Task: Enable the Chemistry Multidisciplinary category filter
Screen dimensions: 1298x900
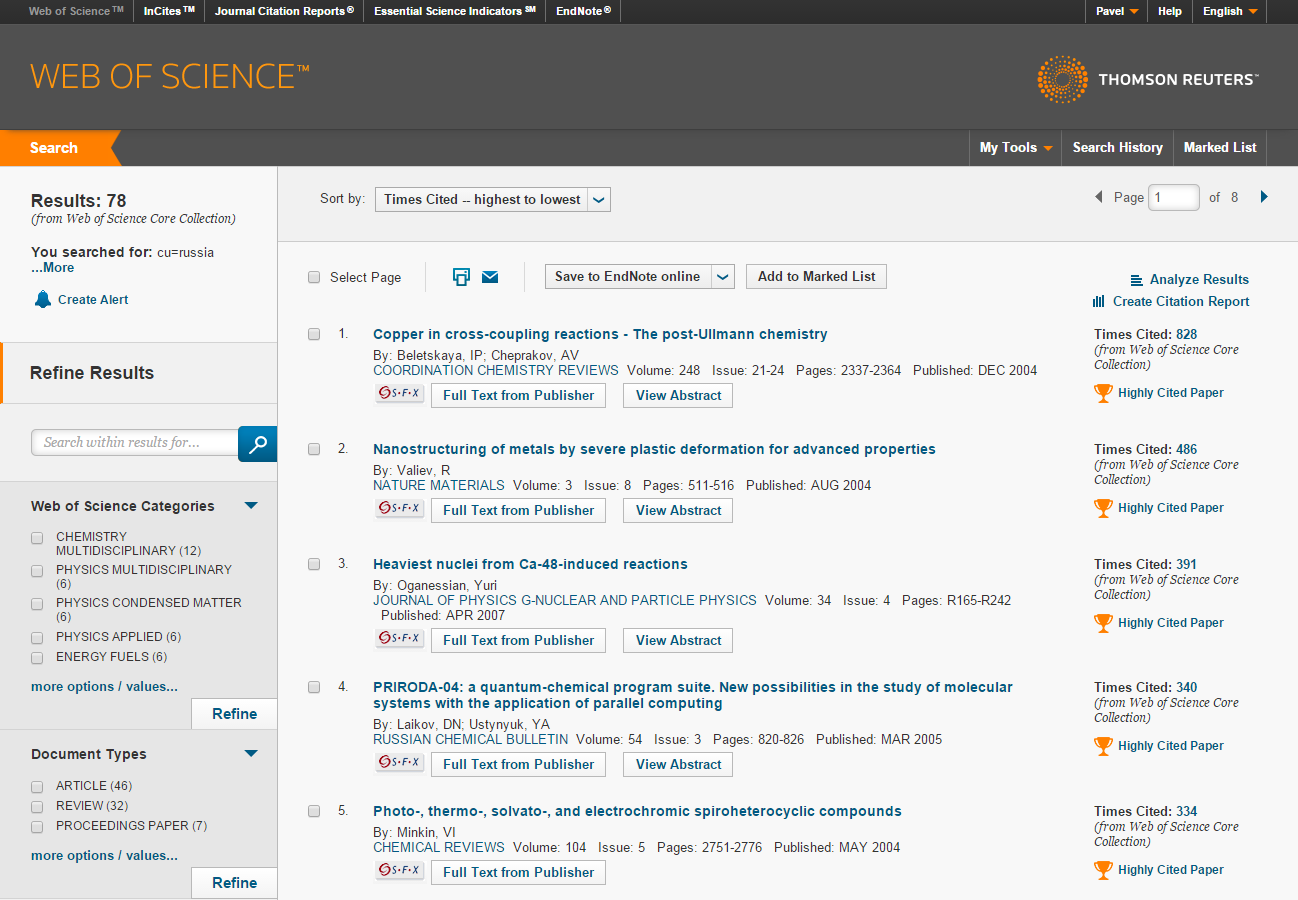Action: click(x=37, y=538)
